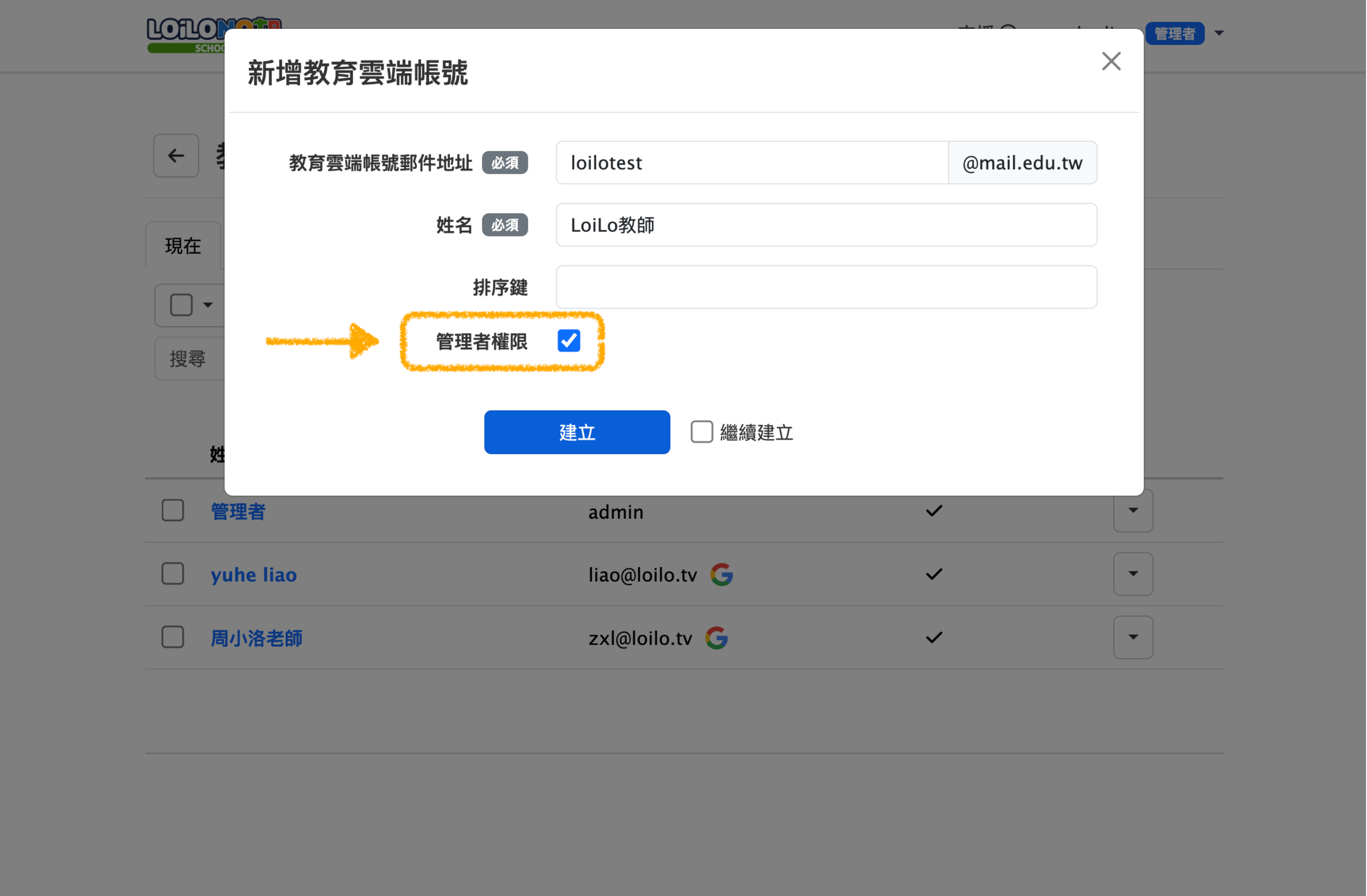1367x896 pixels.
Task: Click the 建立 button
Action: (577, 432)
